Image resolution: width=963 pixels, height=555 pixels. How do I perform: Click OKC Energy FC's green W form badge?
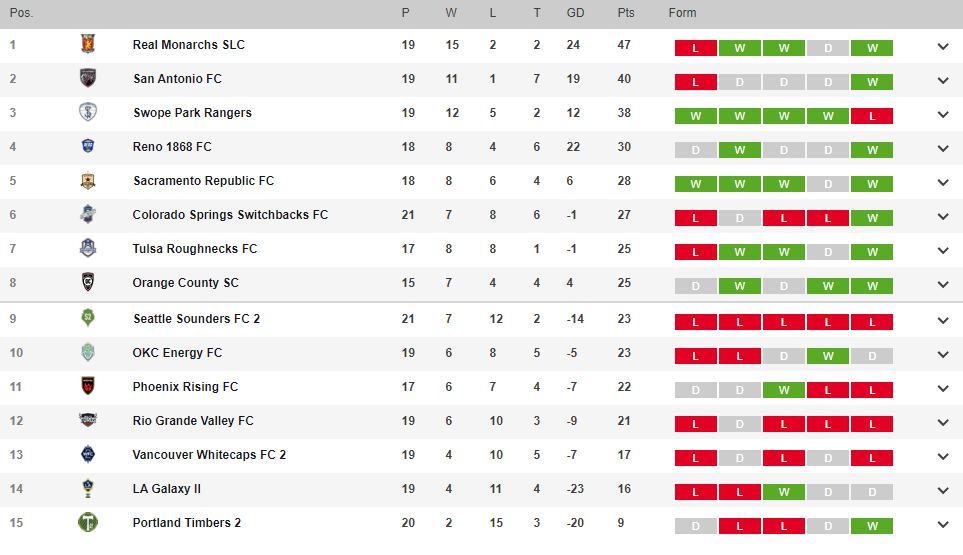coord(828,356)
